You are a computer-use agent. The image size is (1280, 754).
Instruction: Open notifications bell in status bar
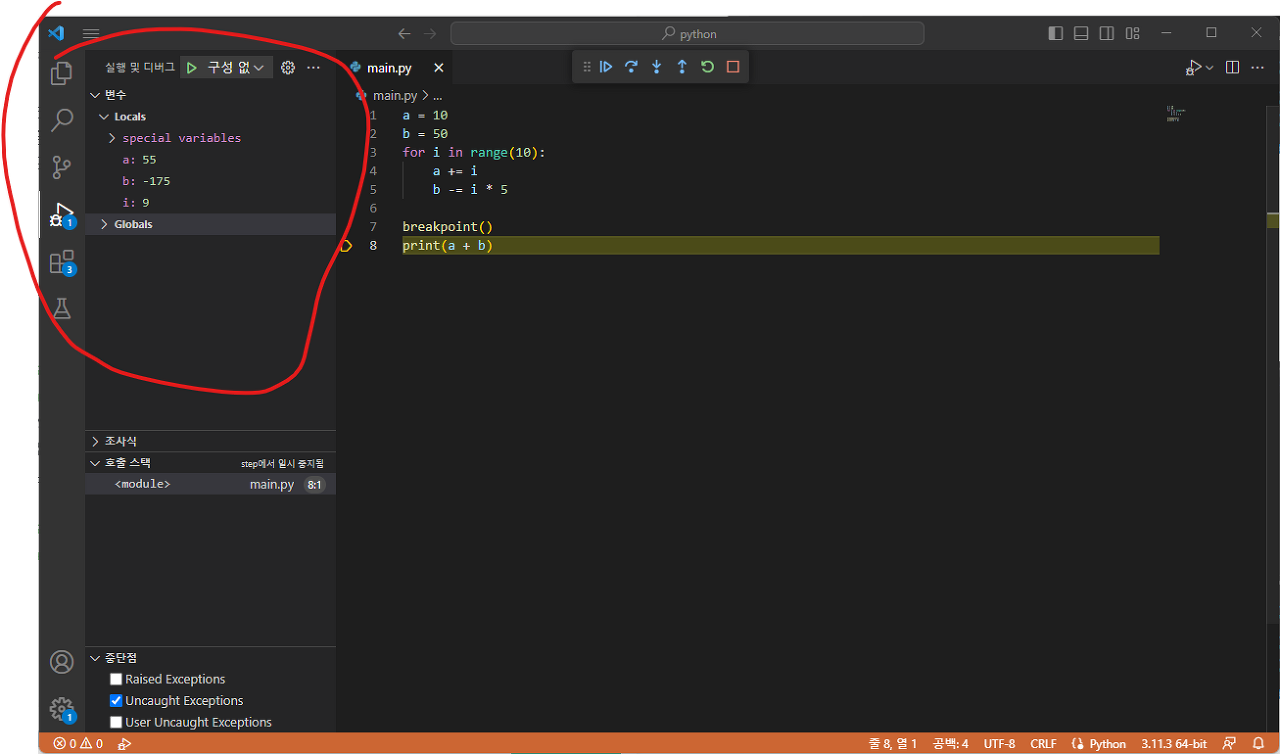click(1258, 744)
